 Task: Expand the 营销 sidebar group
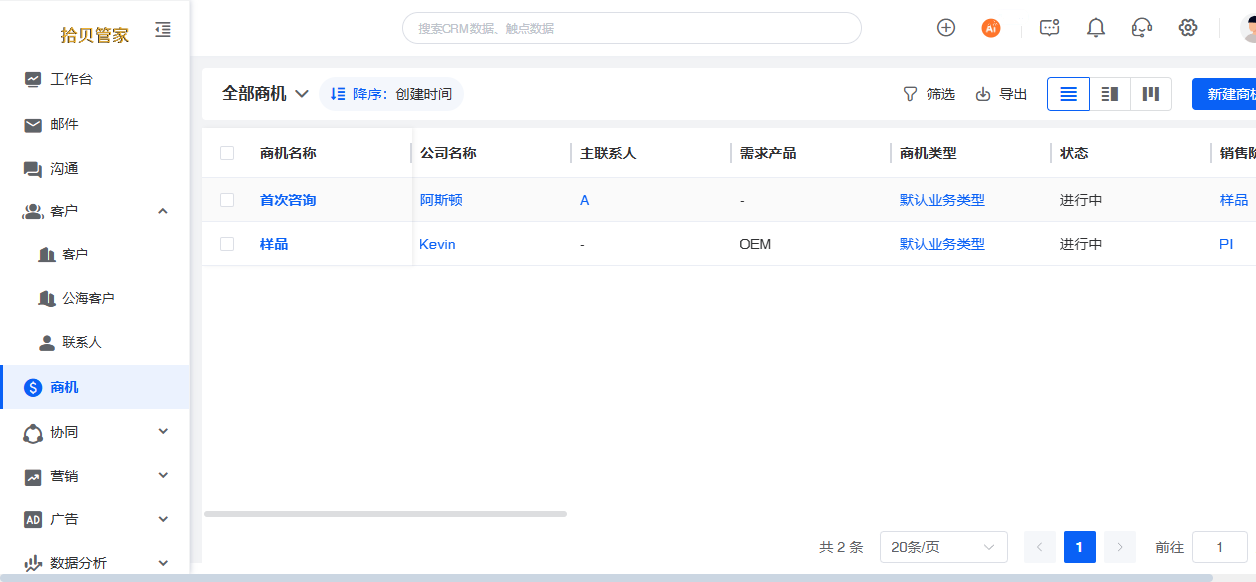163,476
